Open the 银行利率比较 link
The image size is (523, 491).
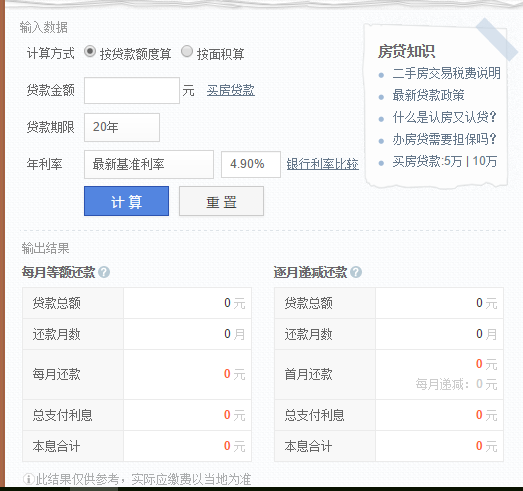(x=323, y=164)
